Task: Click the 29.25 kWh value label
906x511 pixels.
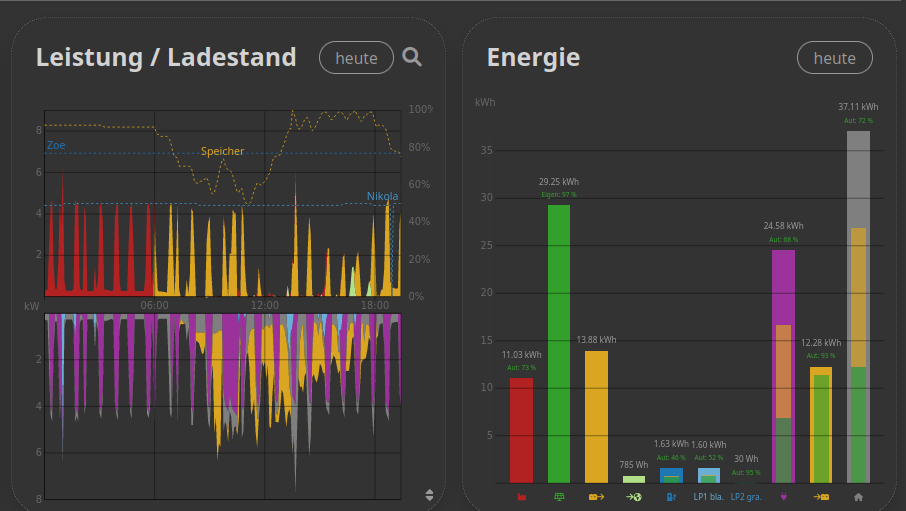Action: pyautogui.click(x=559, y=182)
